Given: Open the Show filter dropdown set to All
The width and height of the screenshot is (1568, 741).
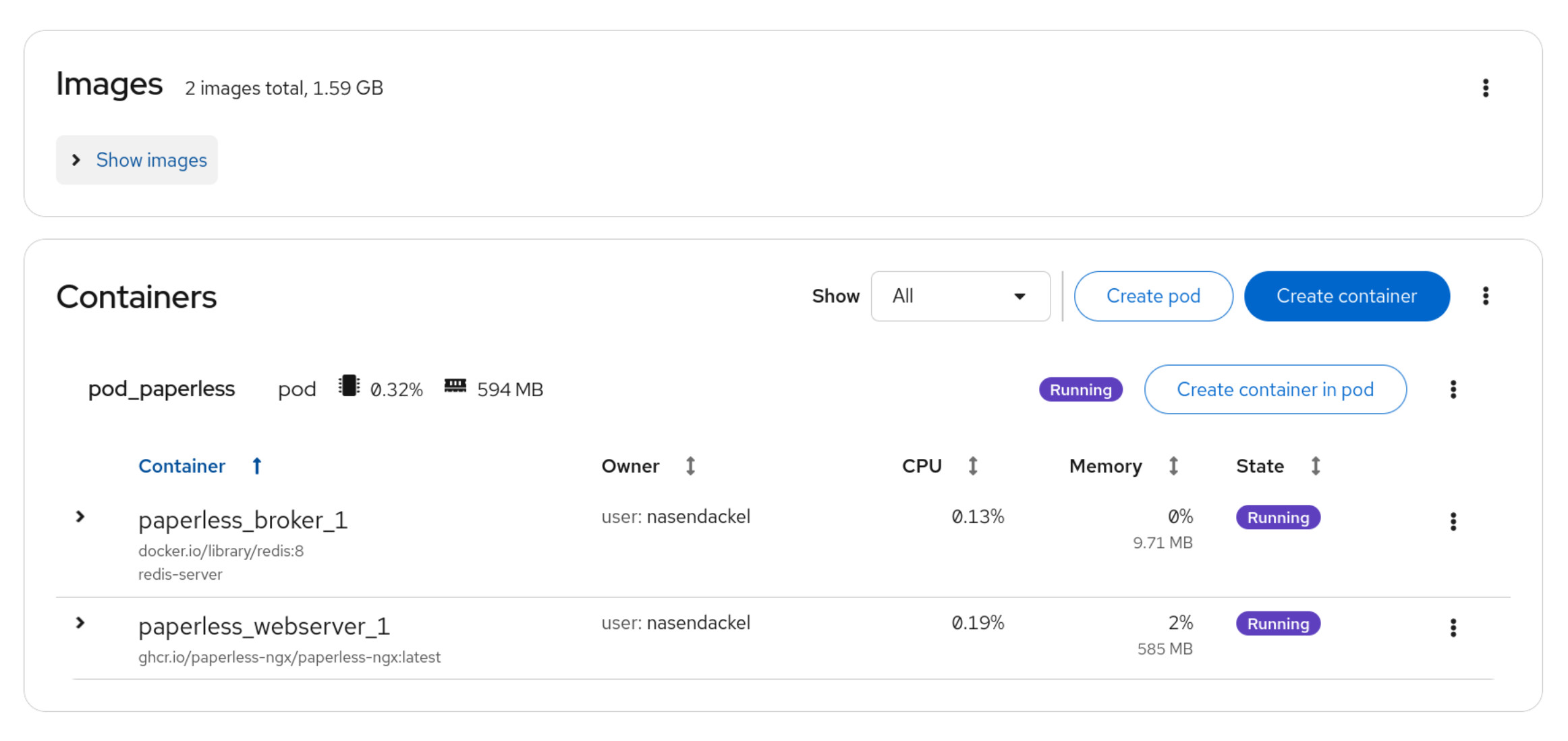Looking at the screenshot, I should [x=960, y=296].
